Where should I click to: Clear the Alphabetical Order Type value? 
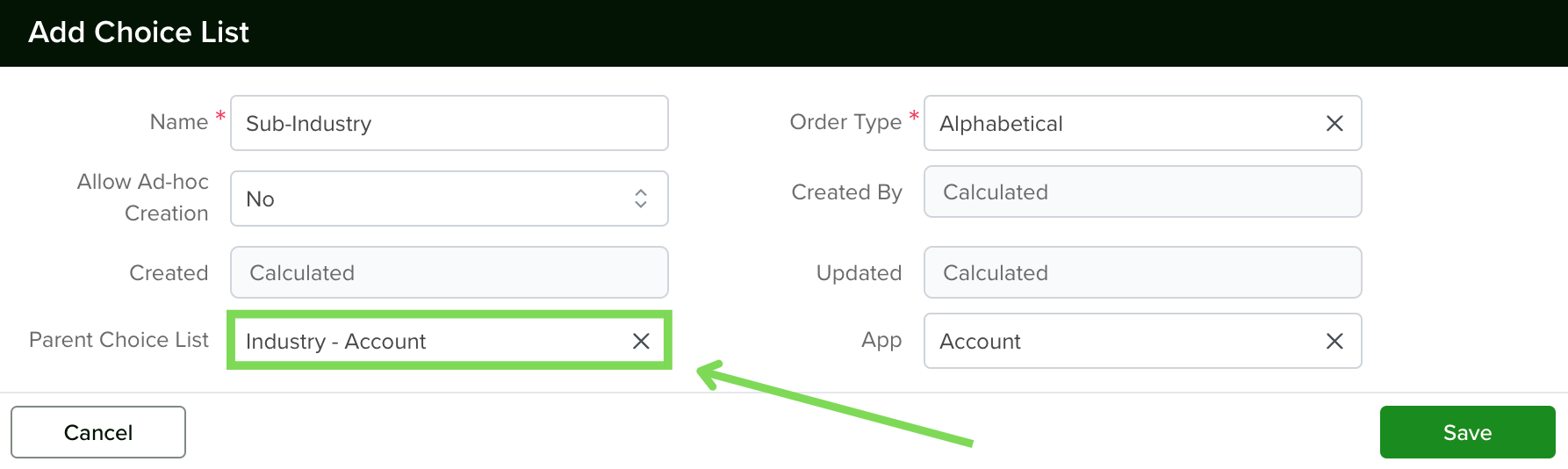pos(1334,123)
